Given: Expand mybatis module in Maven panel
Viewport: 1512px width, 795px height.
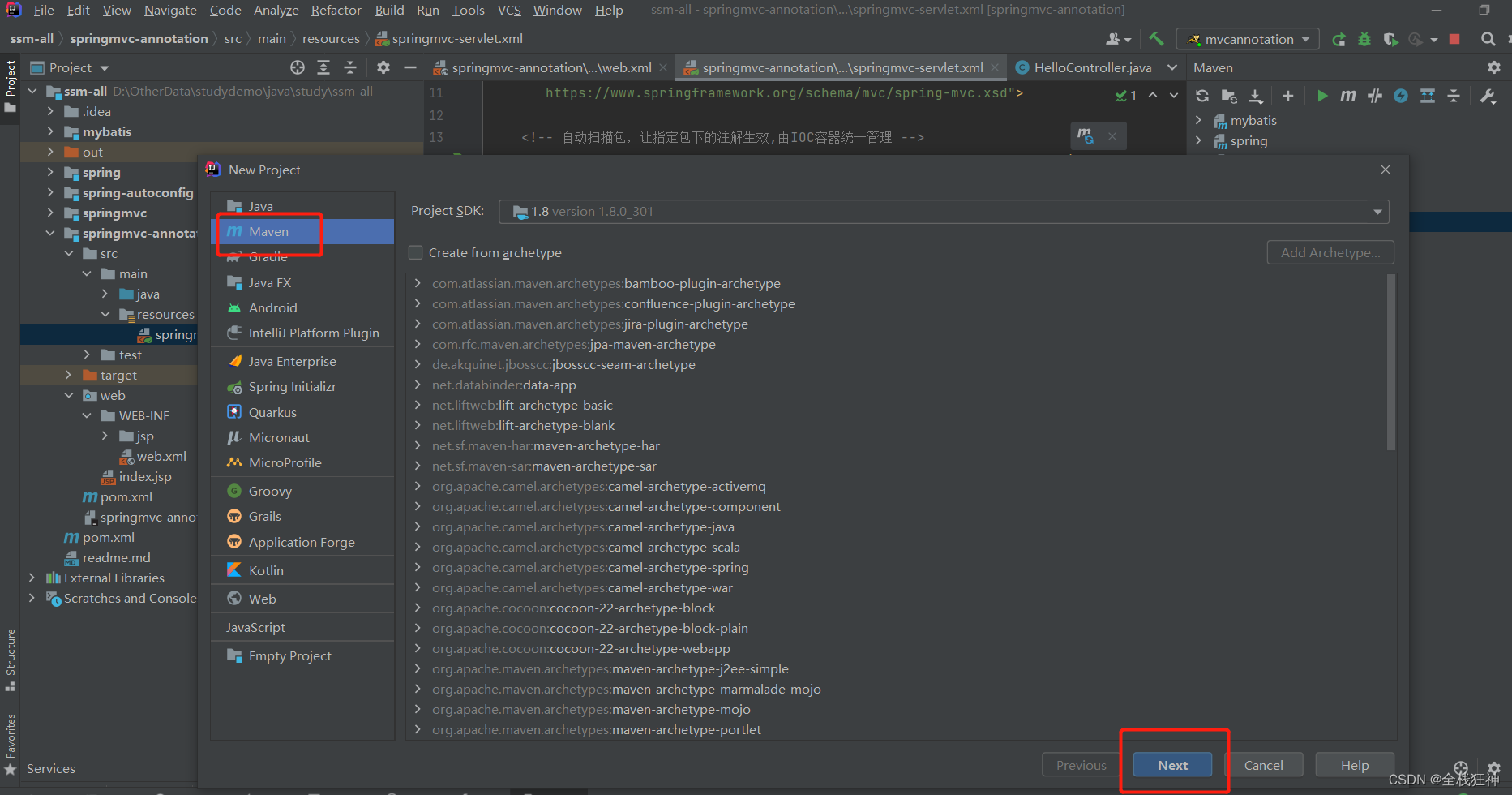Looking at the screenshot, I should (x=1199, y=120).
